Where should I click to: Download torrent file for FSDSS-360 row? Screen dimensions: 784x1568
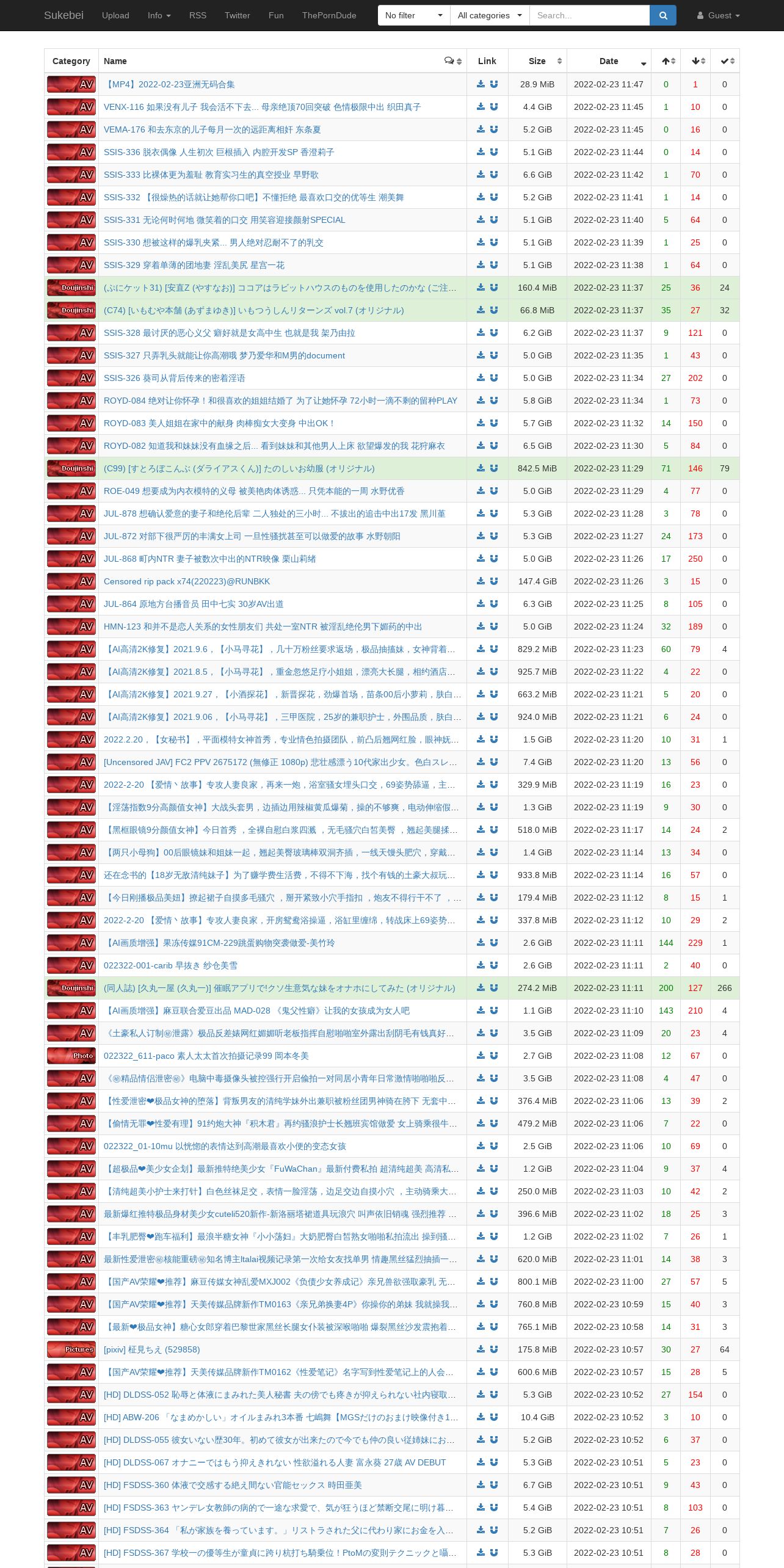pyautogui.click(x=481, y=1485)
